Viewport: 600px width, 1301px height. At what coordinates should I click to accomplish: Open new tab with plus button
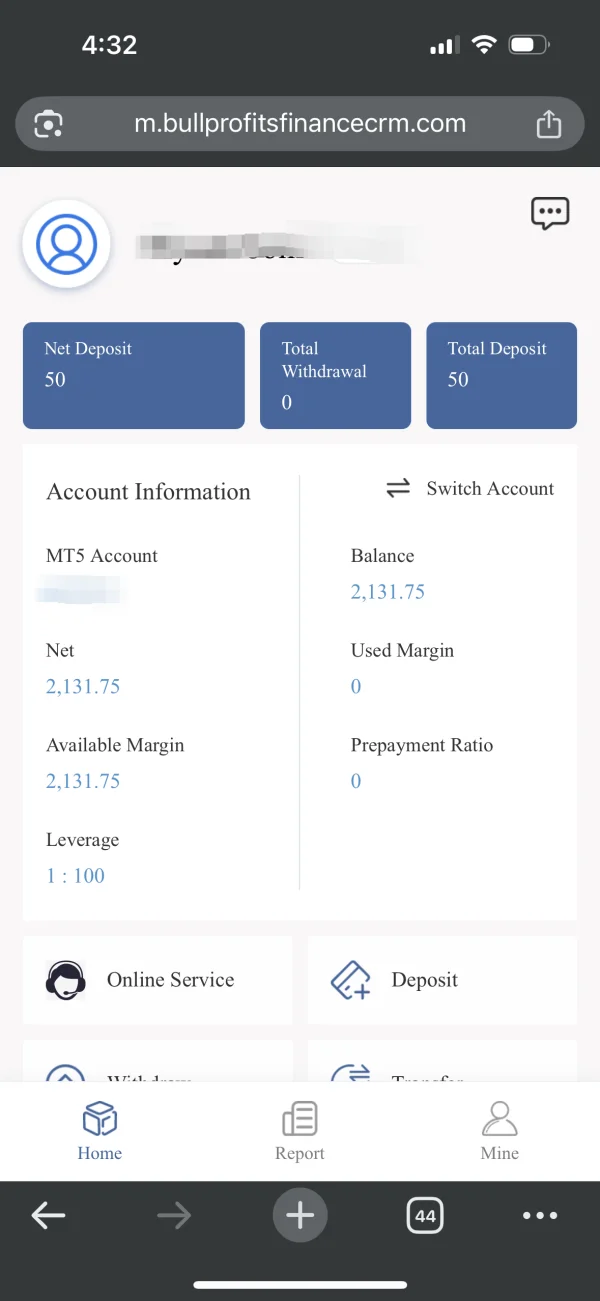[300, 1215]
